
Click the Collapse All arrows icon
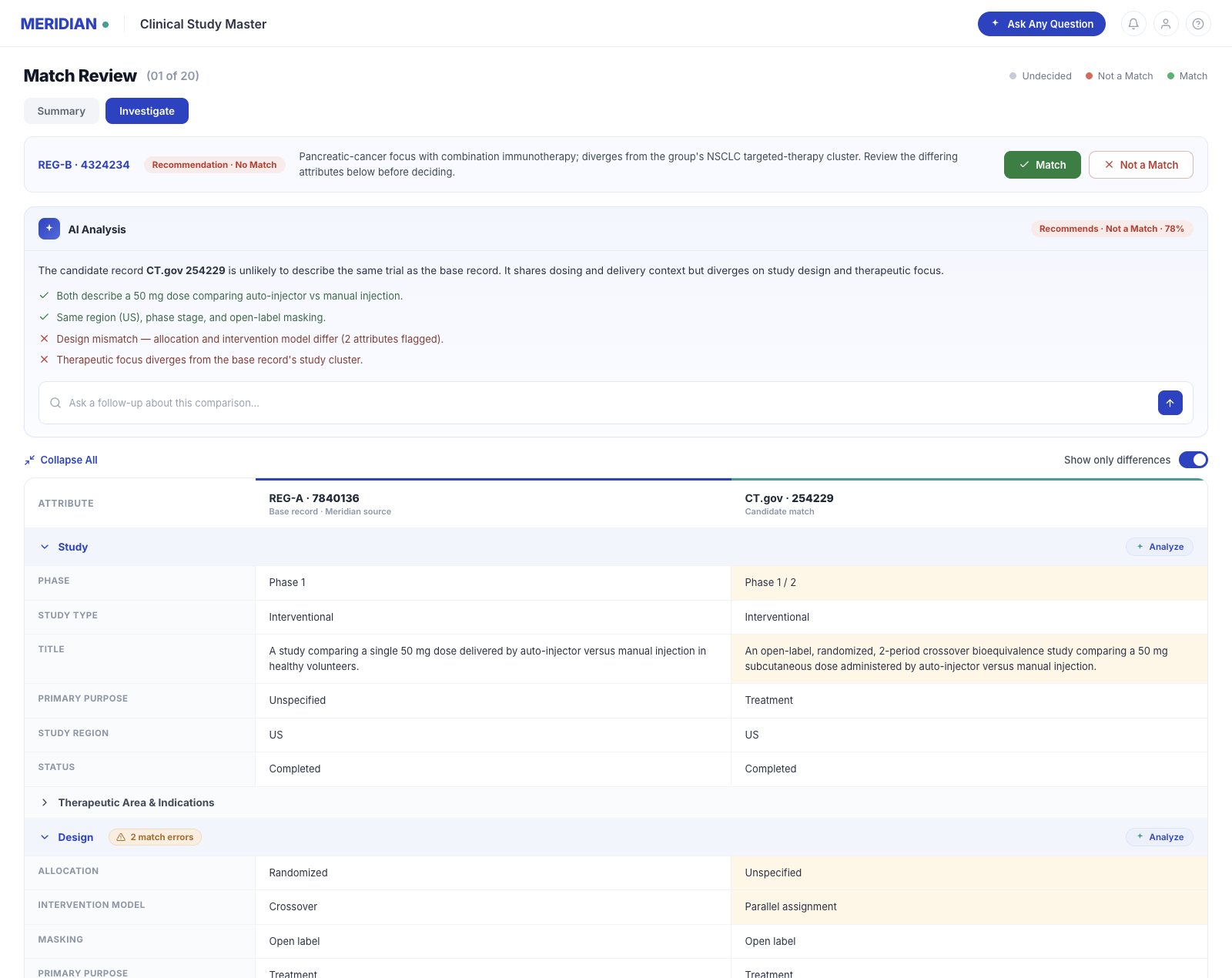(x=29, y=460)
